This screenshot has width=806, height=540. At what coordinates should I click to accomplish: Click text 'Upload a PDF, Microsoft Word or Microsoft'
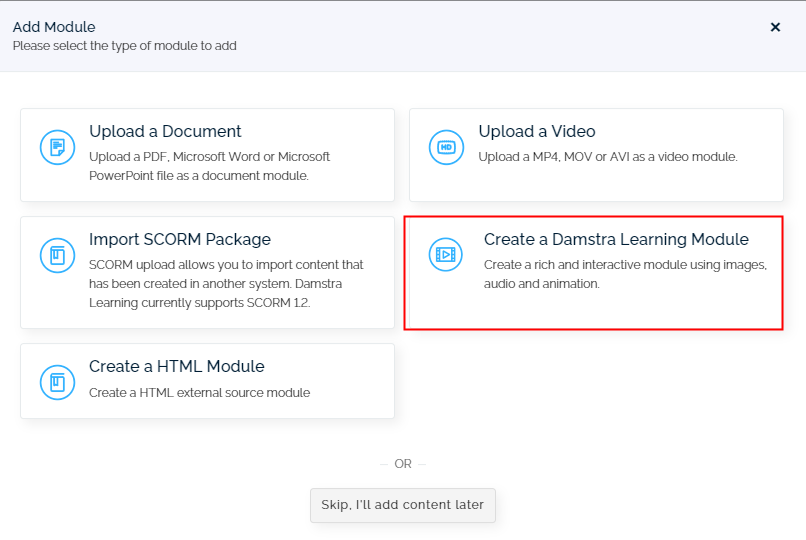(x=209, y=157)
